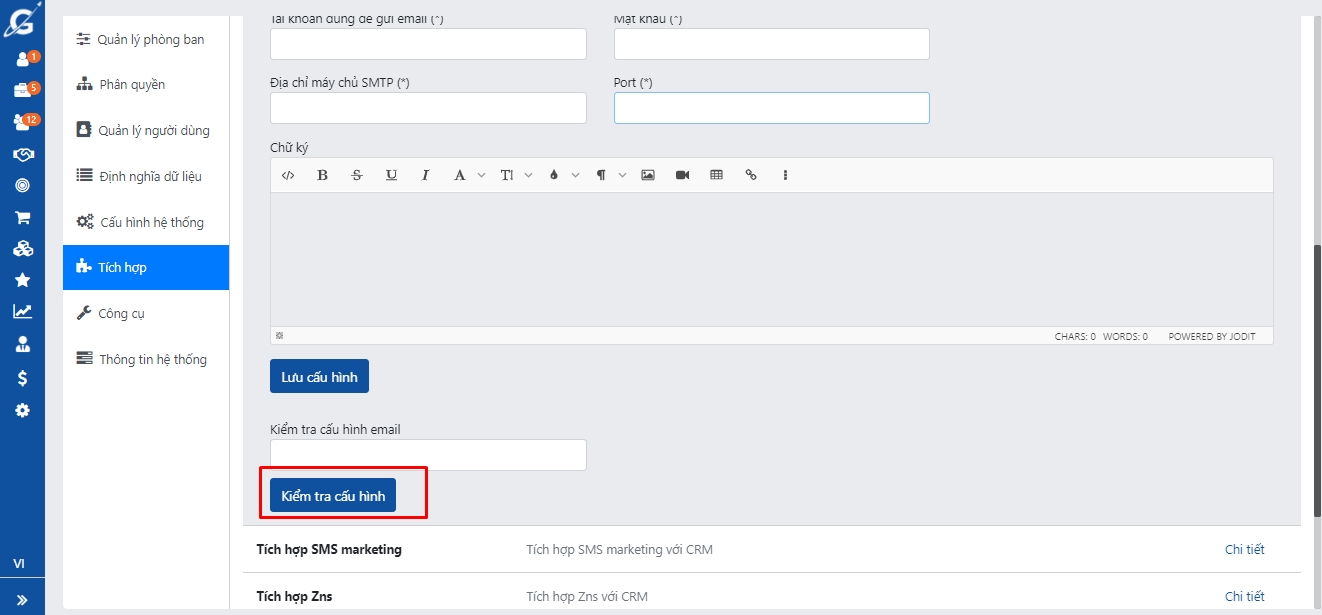1322x615 pixels.
Task: Click the Lưu cấu hình button
Action: (319, 377)
